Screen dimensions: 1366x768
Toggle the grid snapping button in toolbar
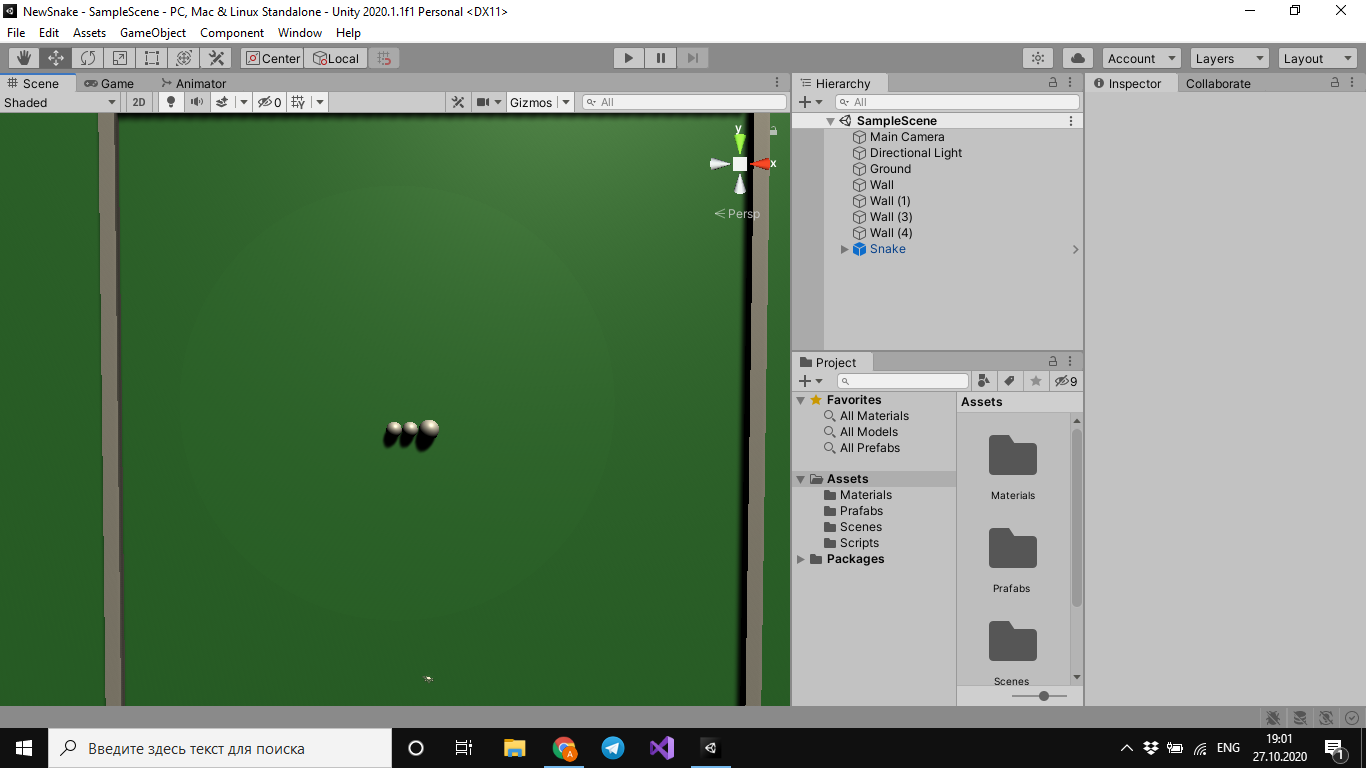point(384,58)
